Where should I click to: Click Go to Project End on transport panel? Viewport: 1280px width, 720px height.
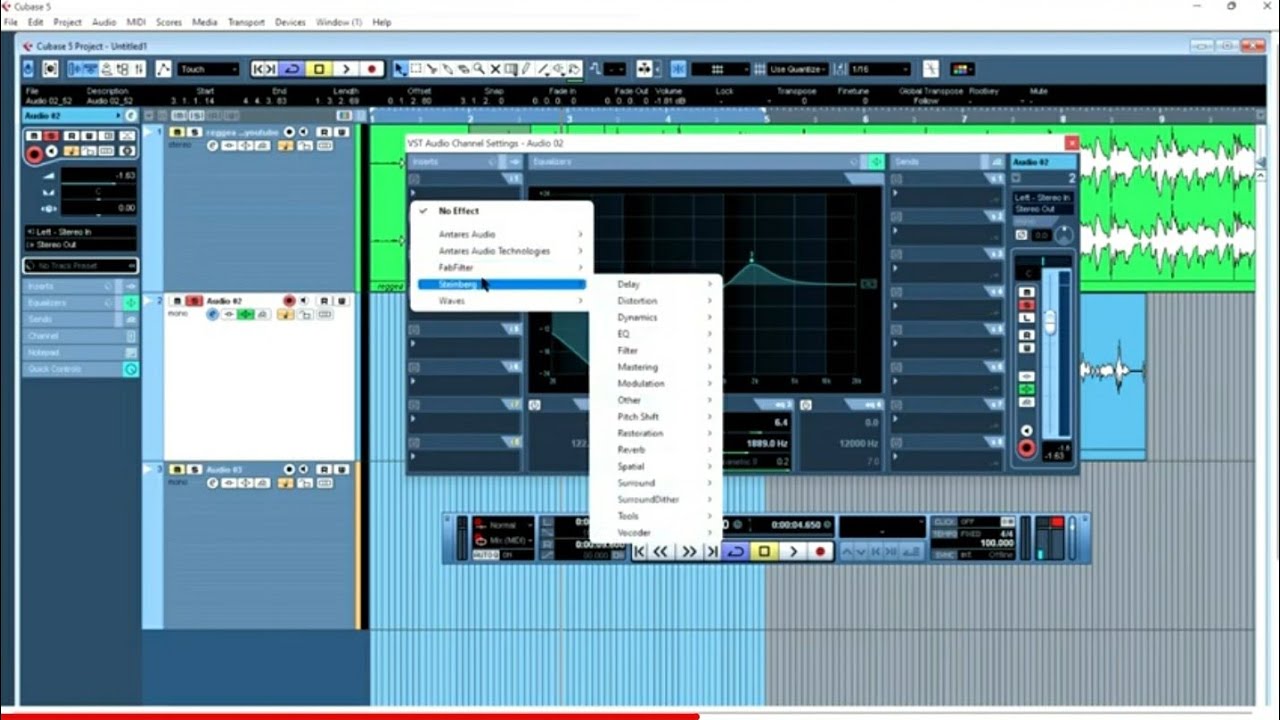tap(712, 551)
